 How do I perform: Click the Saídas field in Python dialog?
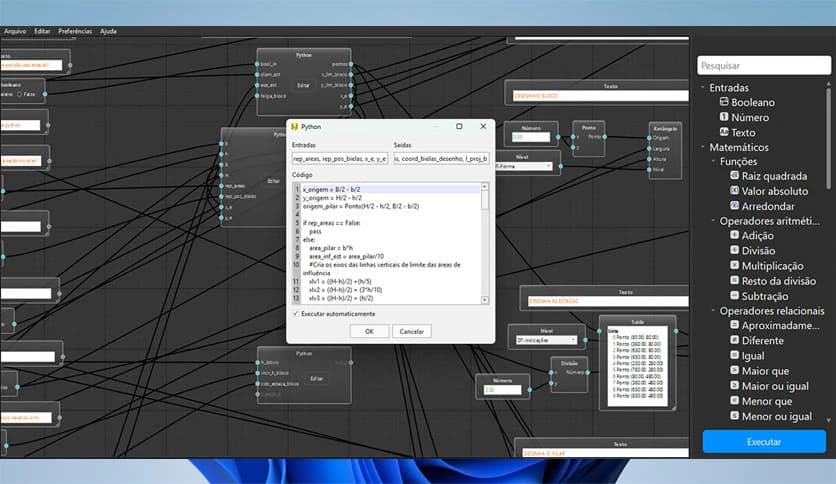[441, 159]
